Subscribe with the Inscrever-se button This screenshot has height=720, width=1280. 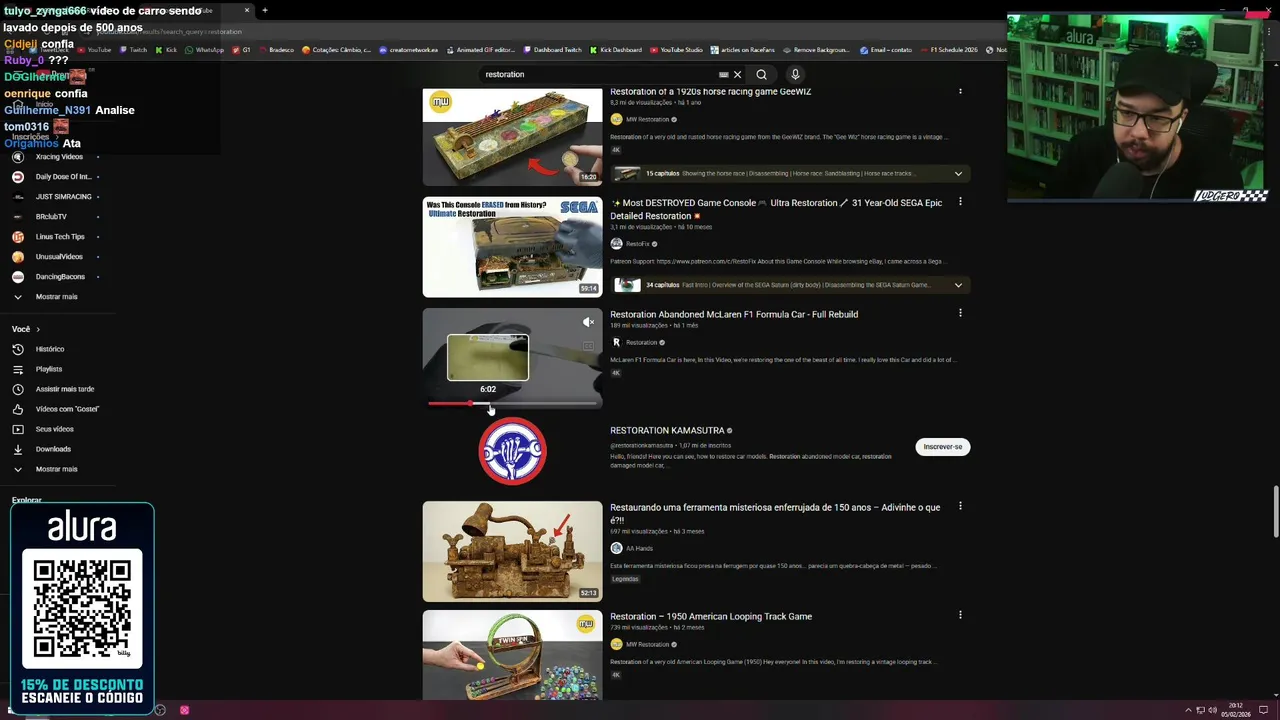(943, 447)
